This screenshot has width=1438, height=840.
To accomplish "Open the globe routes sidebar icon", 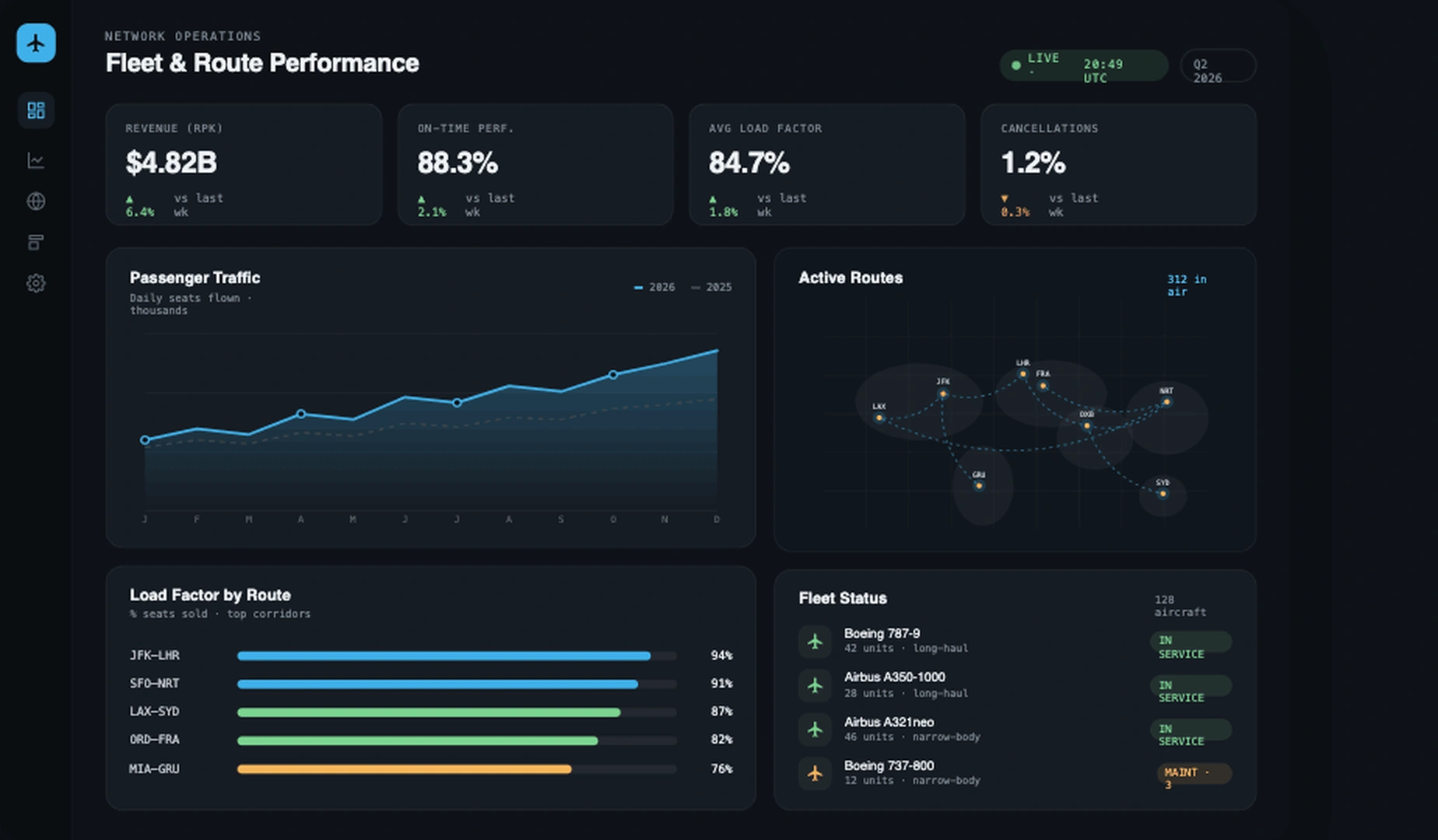I will click(36, 201).
